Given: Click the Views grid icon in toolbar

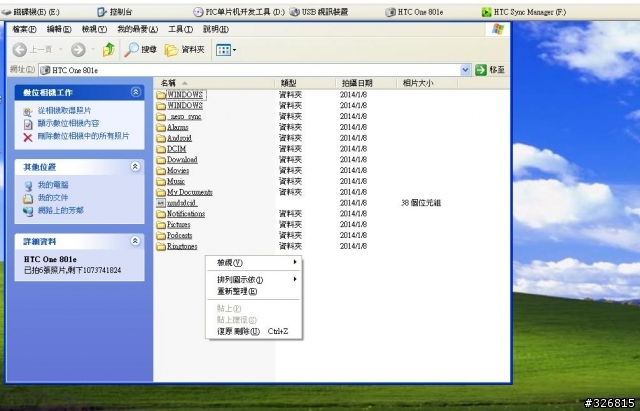Looking at the screenshot, I should (223, 50).
